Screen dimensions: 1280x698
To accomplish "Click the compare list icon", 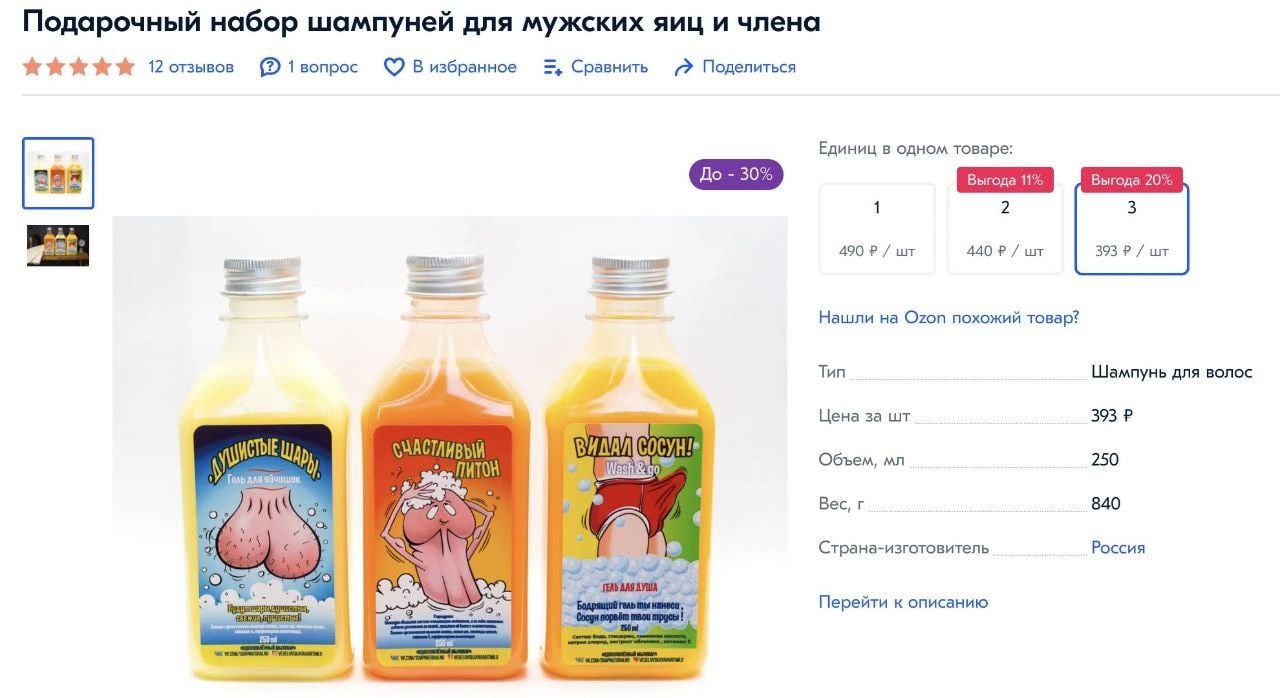I will (x=553, y=67).
